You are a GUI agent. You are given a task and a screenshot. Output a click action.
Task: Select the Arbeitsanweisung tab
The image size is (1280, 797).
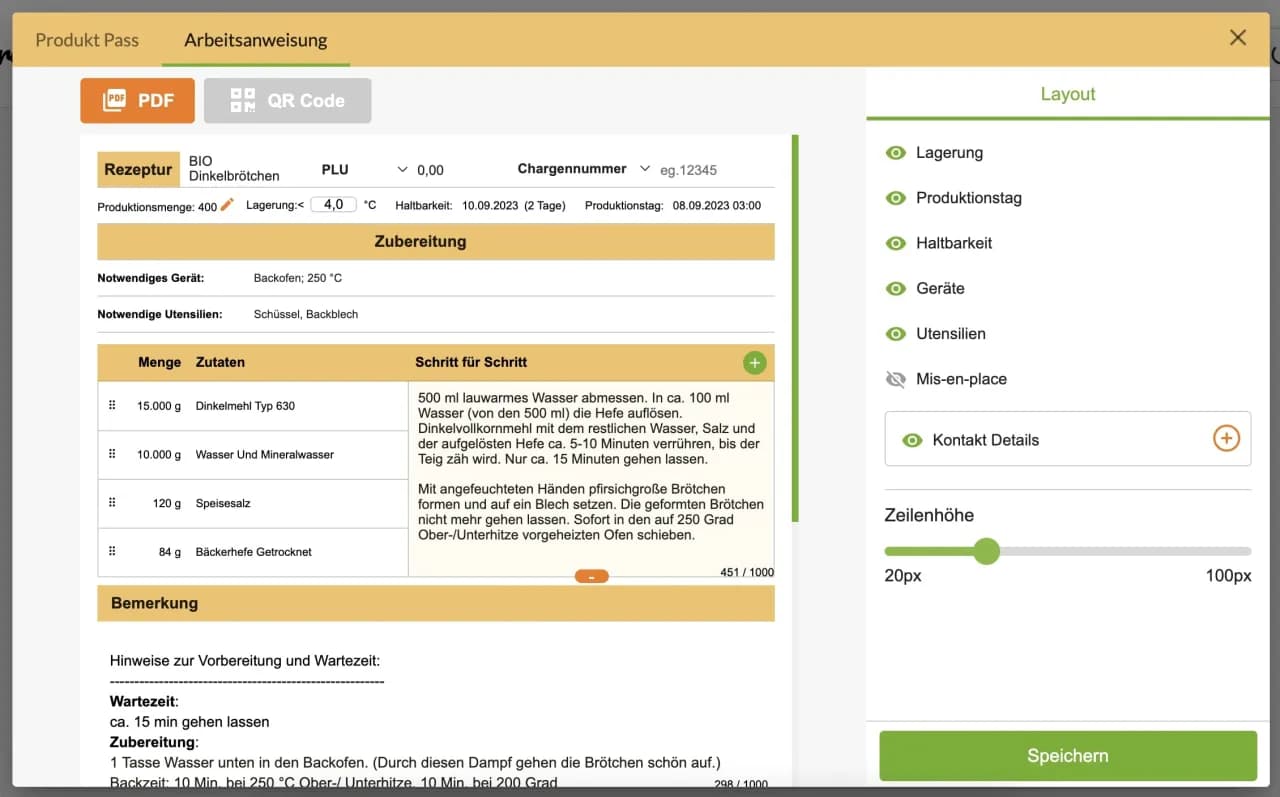255,40
